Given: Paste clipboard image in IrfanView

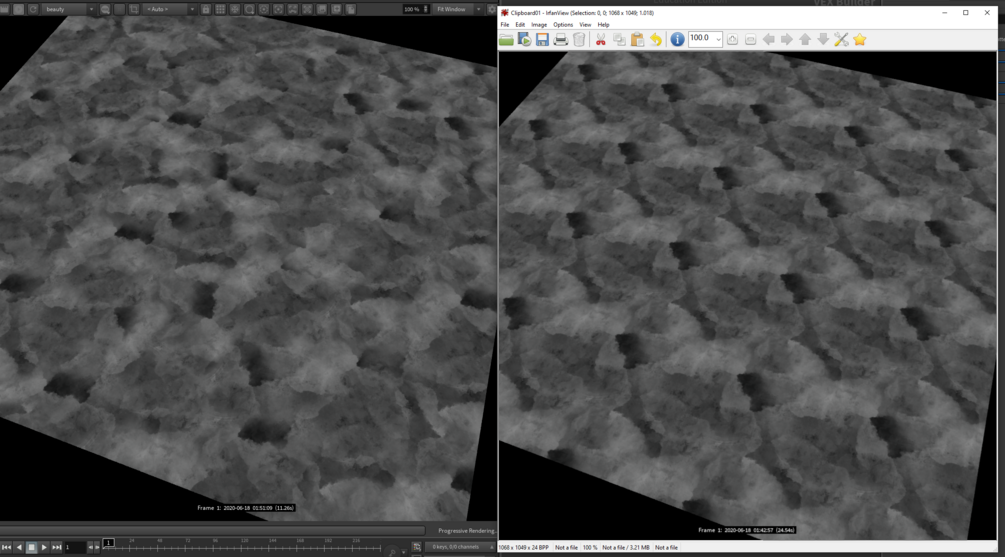Looking at the screenshot, I should pos(637,40).
